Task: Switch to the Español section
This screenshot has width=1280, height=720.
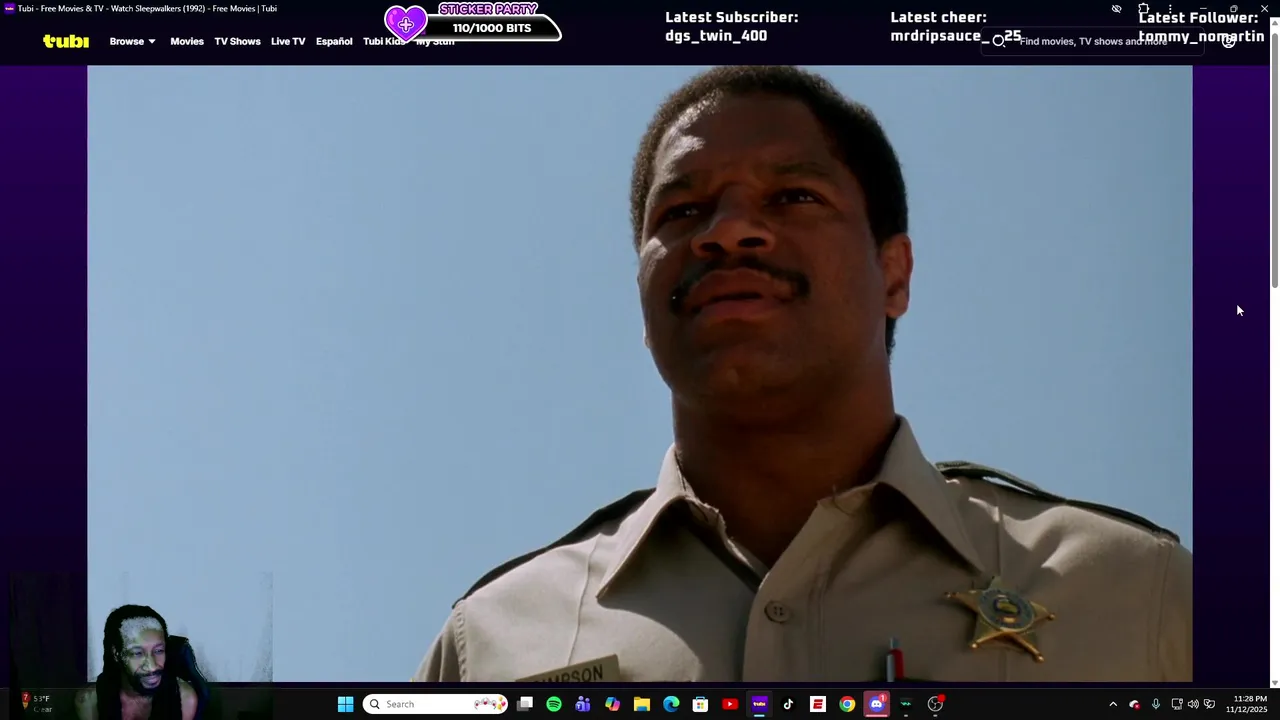Action: (x=334, y=41)
